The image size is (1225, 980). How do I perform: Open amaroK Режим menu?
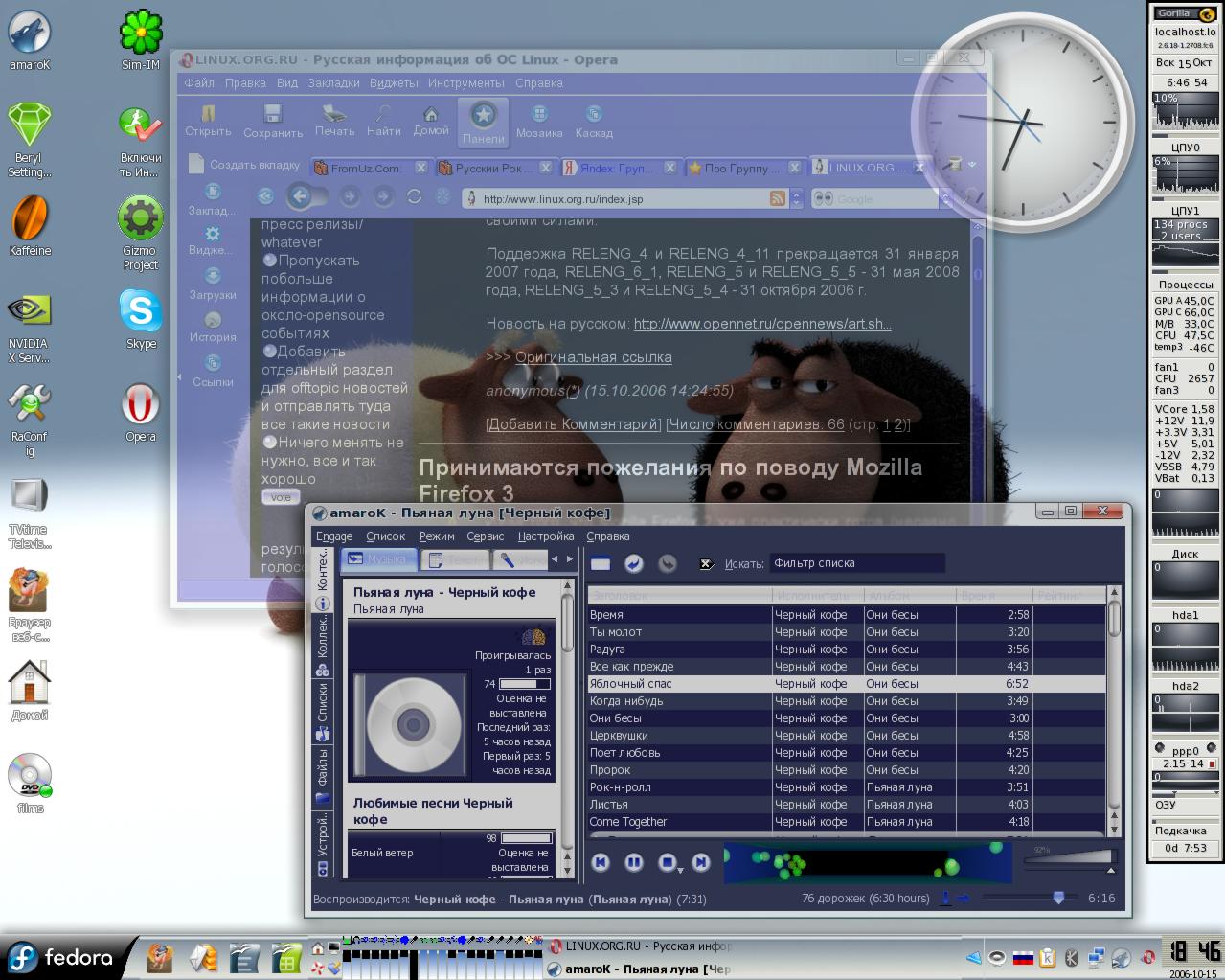tap(437, 536)
